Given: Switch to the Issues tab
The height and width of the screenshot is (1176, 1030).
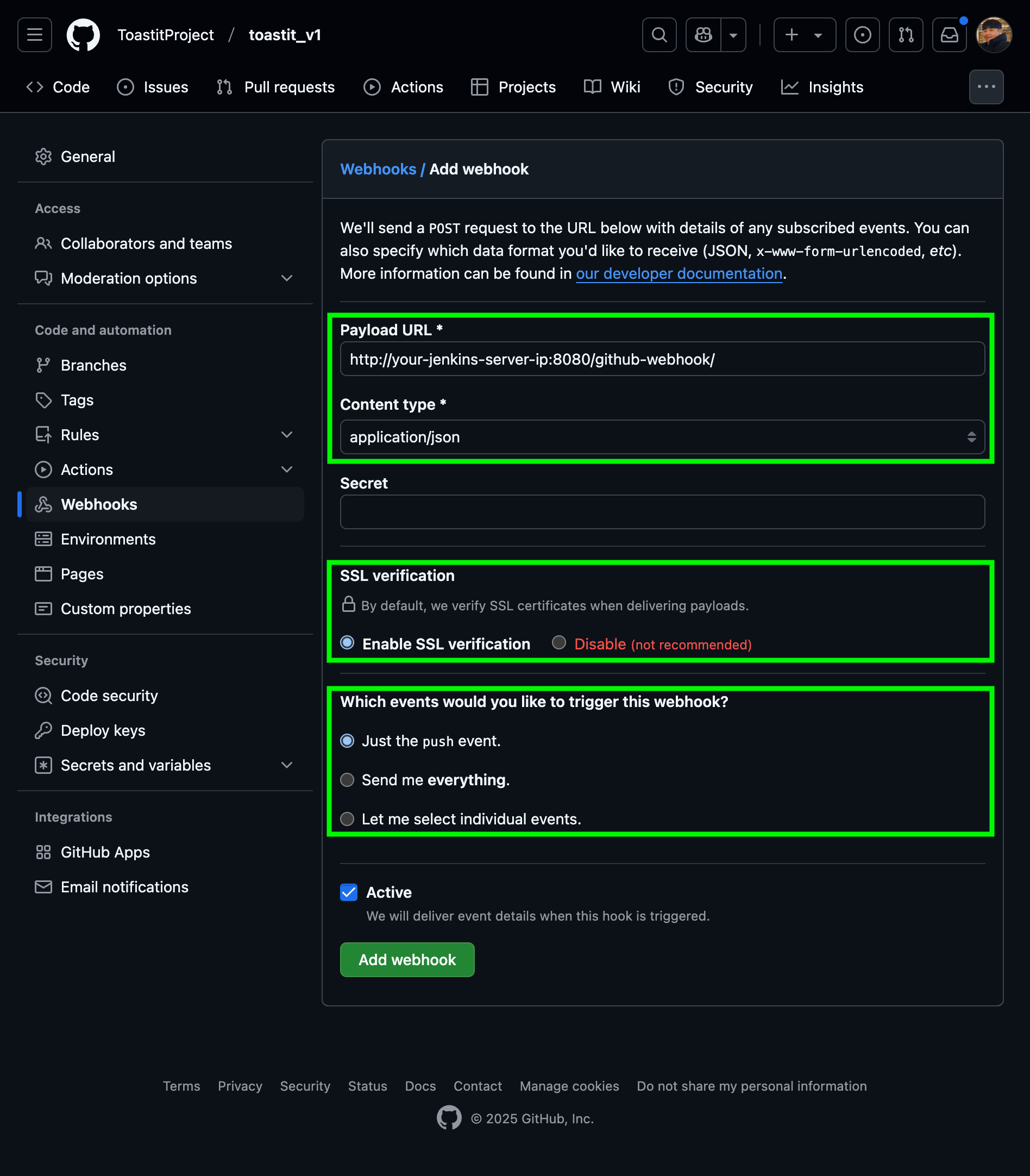Looking at the screenshot, I should point(153,87).
